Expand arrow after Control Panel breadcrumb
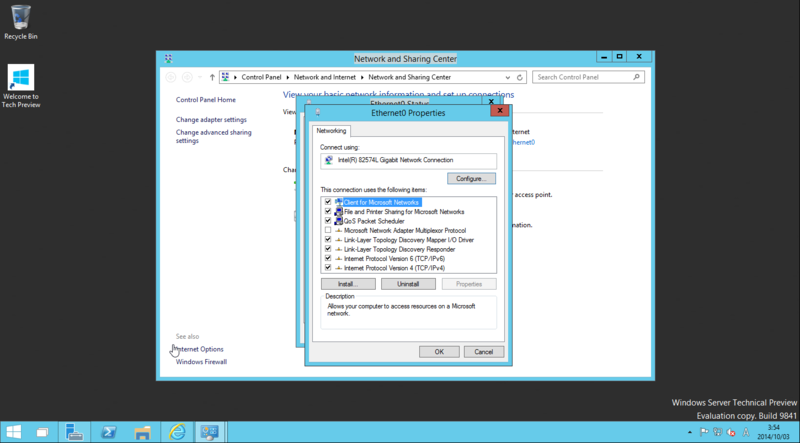The height and width of the screenshot is (443, 800). click(x=288, y=78)
